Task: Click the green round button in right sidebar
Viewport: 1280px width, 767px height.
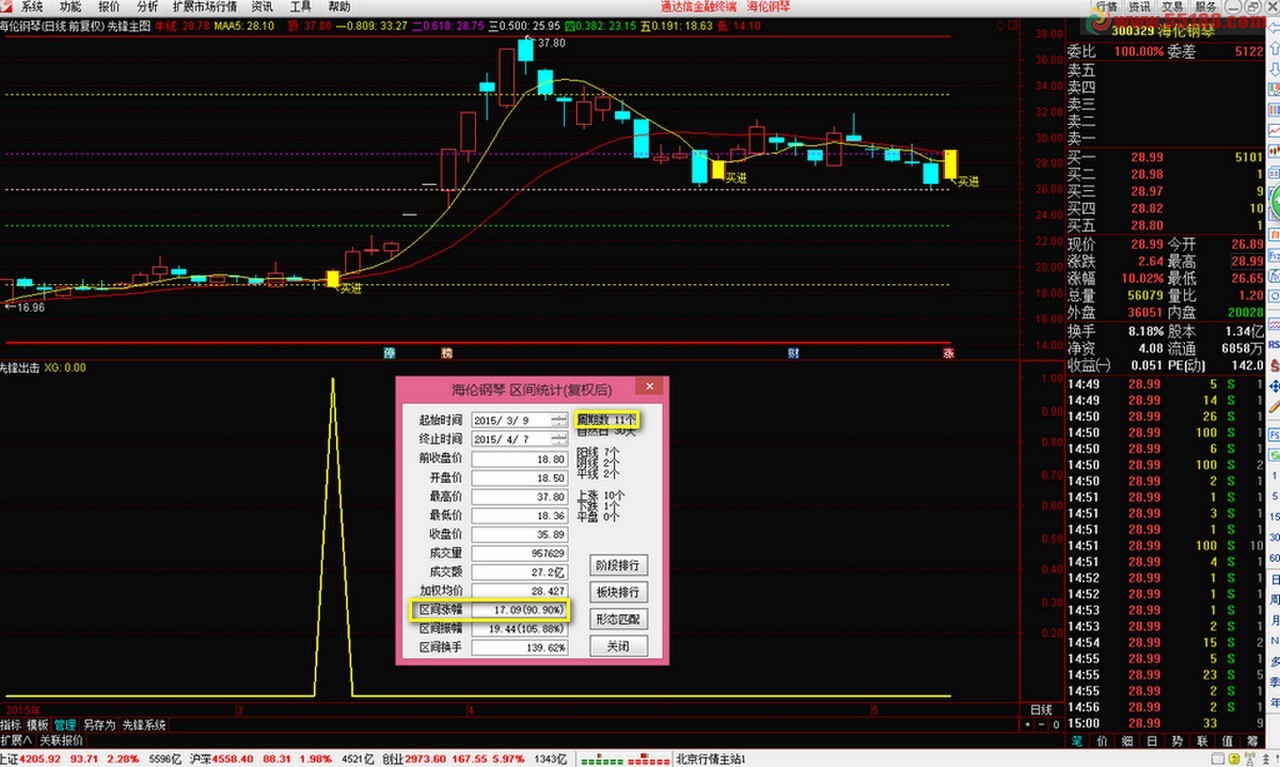Action: (1275, 203)
